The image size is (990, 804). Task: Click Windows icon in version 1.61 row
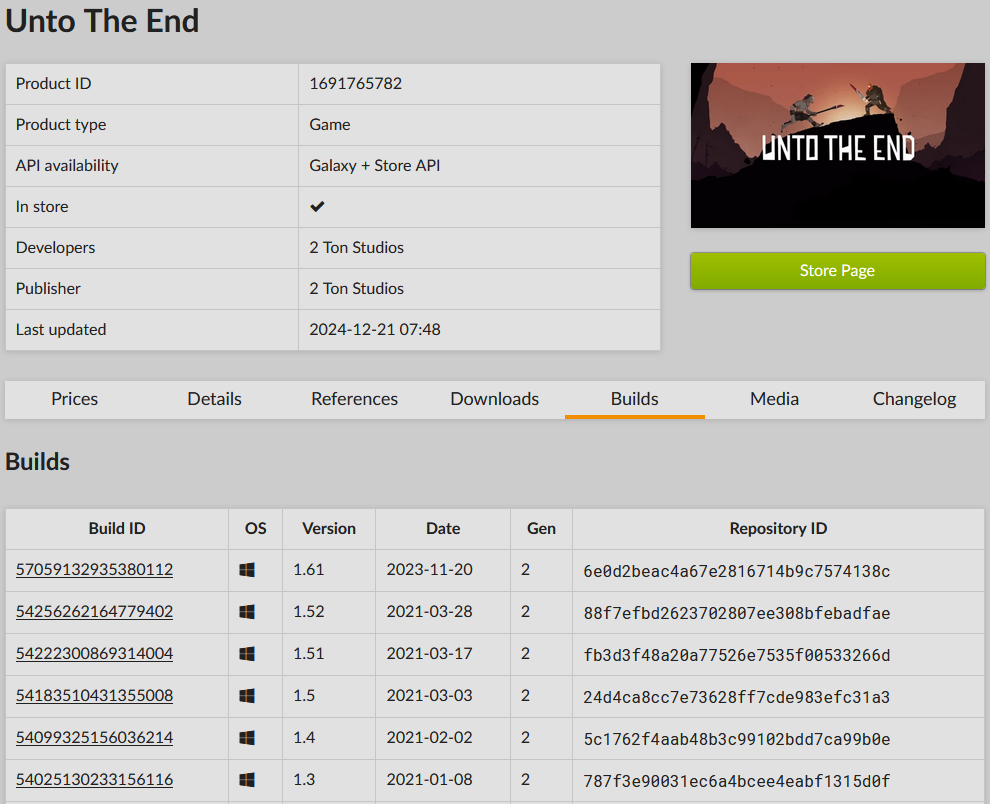coord(247,570)
